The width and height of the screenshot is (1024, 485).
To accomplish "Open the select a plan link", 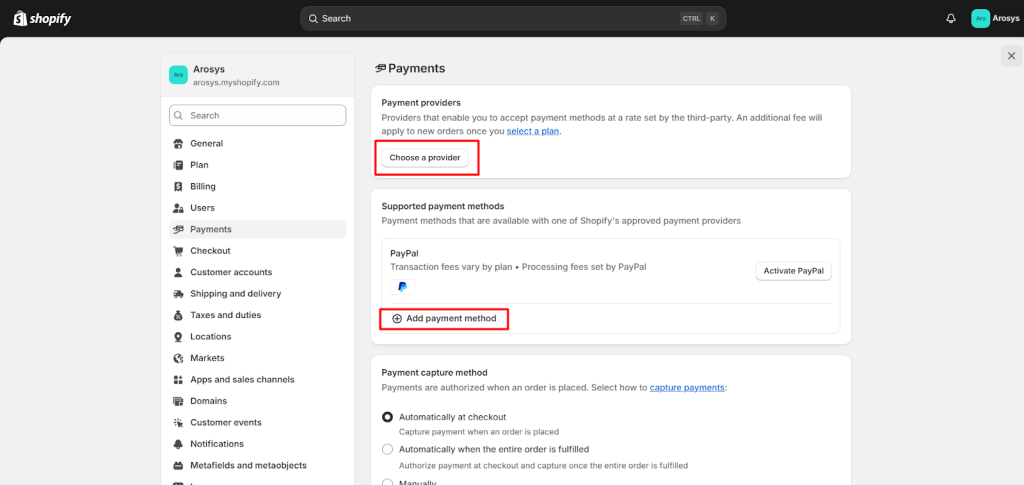I will click(x=532, y=131).
